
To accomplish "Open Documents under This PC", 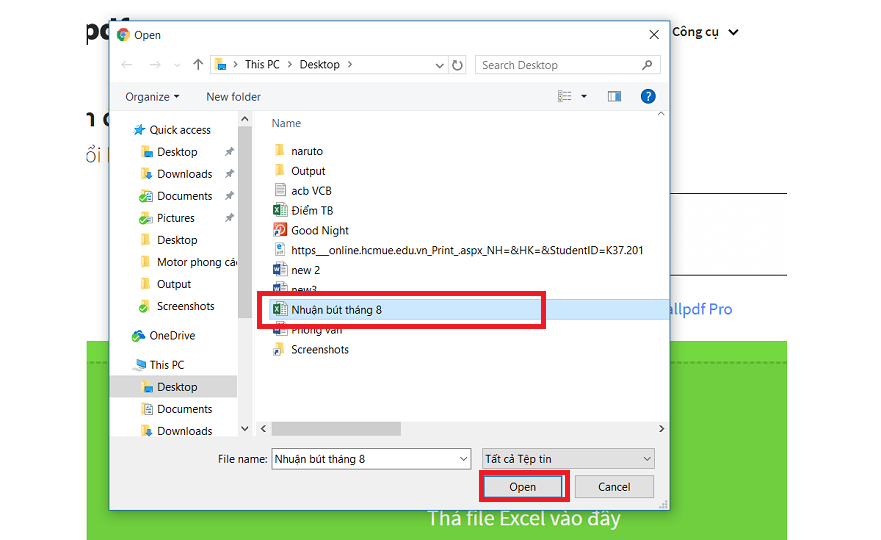I will pyautogui.click(x=177, y=409).
